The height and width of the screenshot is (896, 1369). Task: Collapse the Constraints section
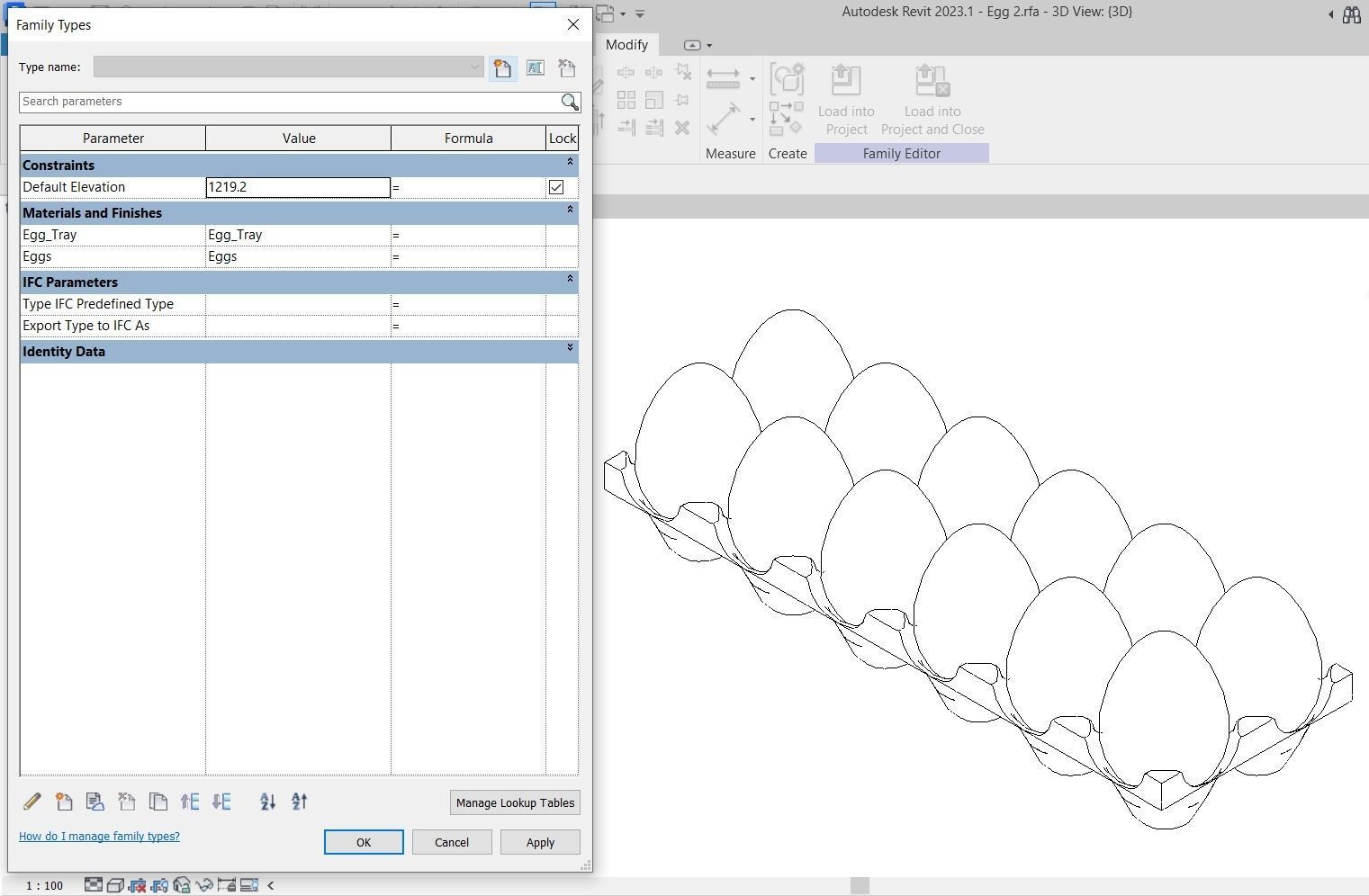coord(570,162)
